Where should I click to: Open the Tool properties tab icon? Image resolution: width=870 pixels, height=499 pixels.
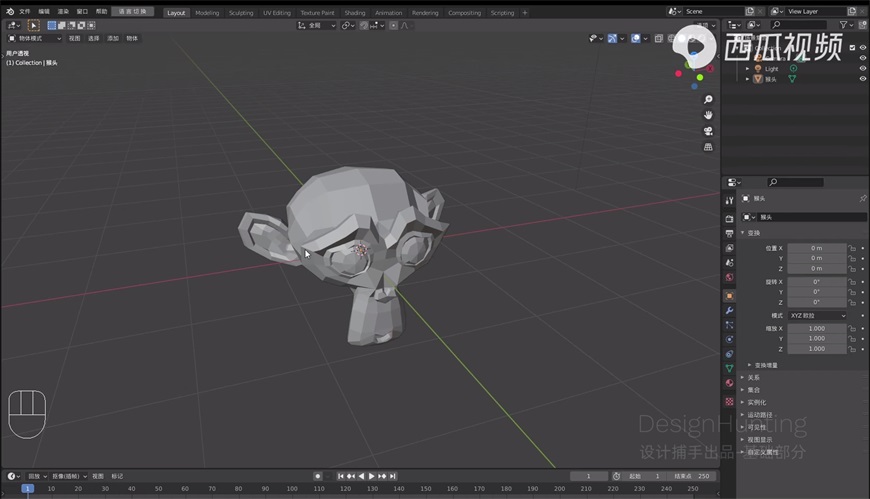tap(730, 200)
